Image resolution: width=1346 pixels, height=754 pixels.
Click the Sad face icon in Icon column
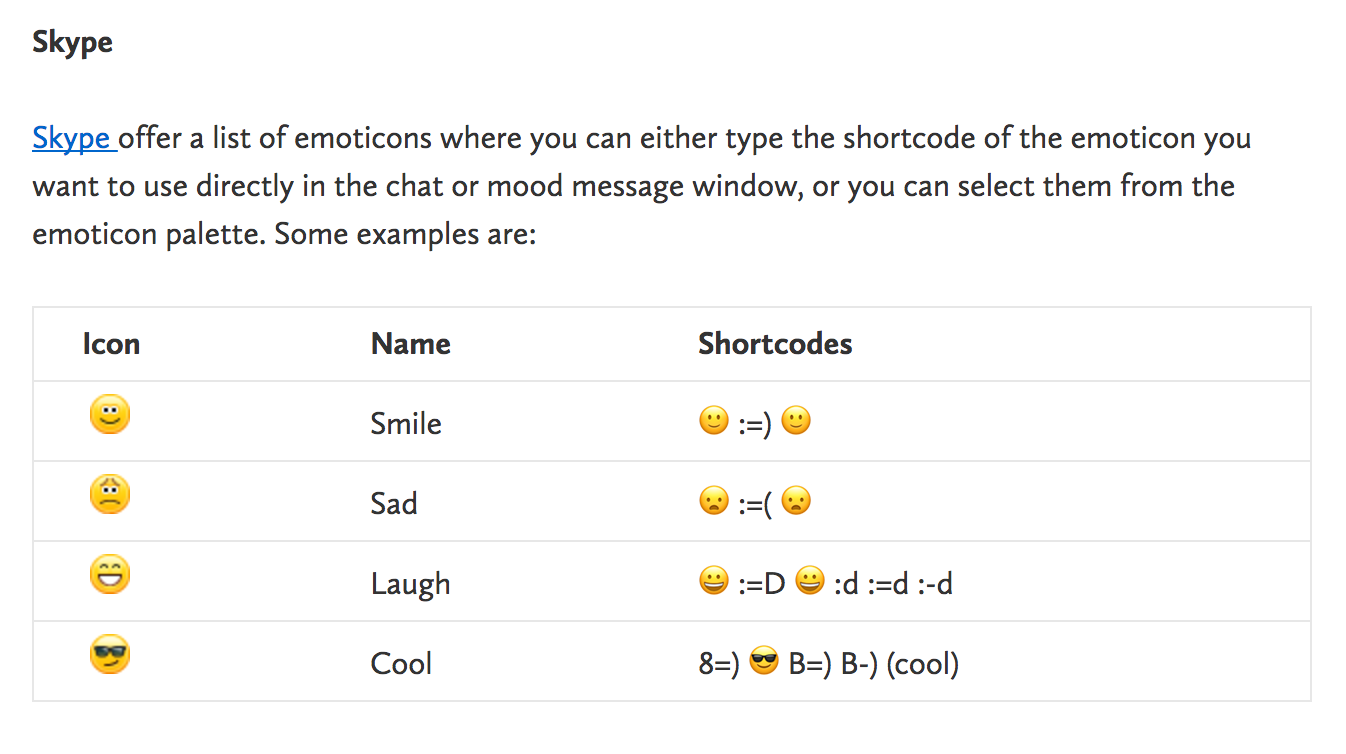pyautogui.click(x=110, y=494)
